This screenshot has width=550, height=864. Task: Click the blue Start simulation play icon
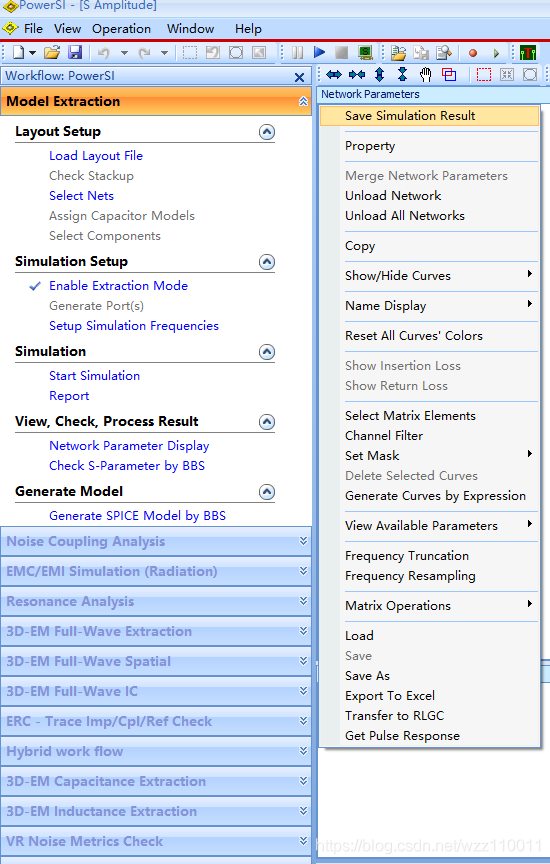pyautogui.click(x=319, y=52)
